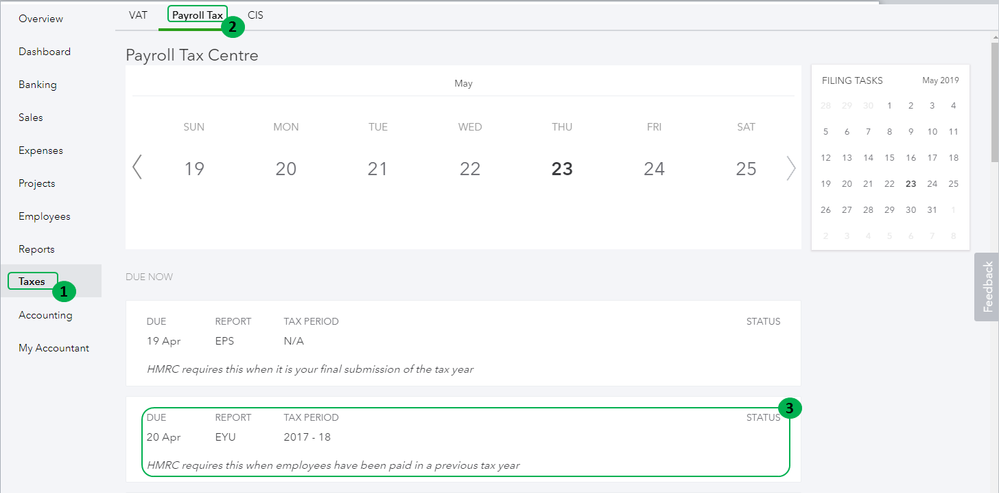Navigate to Reports in sidebar

[x=36, y=250]
